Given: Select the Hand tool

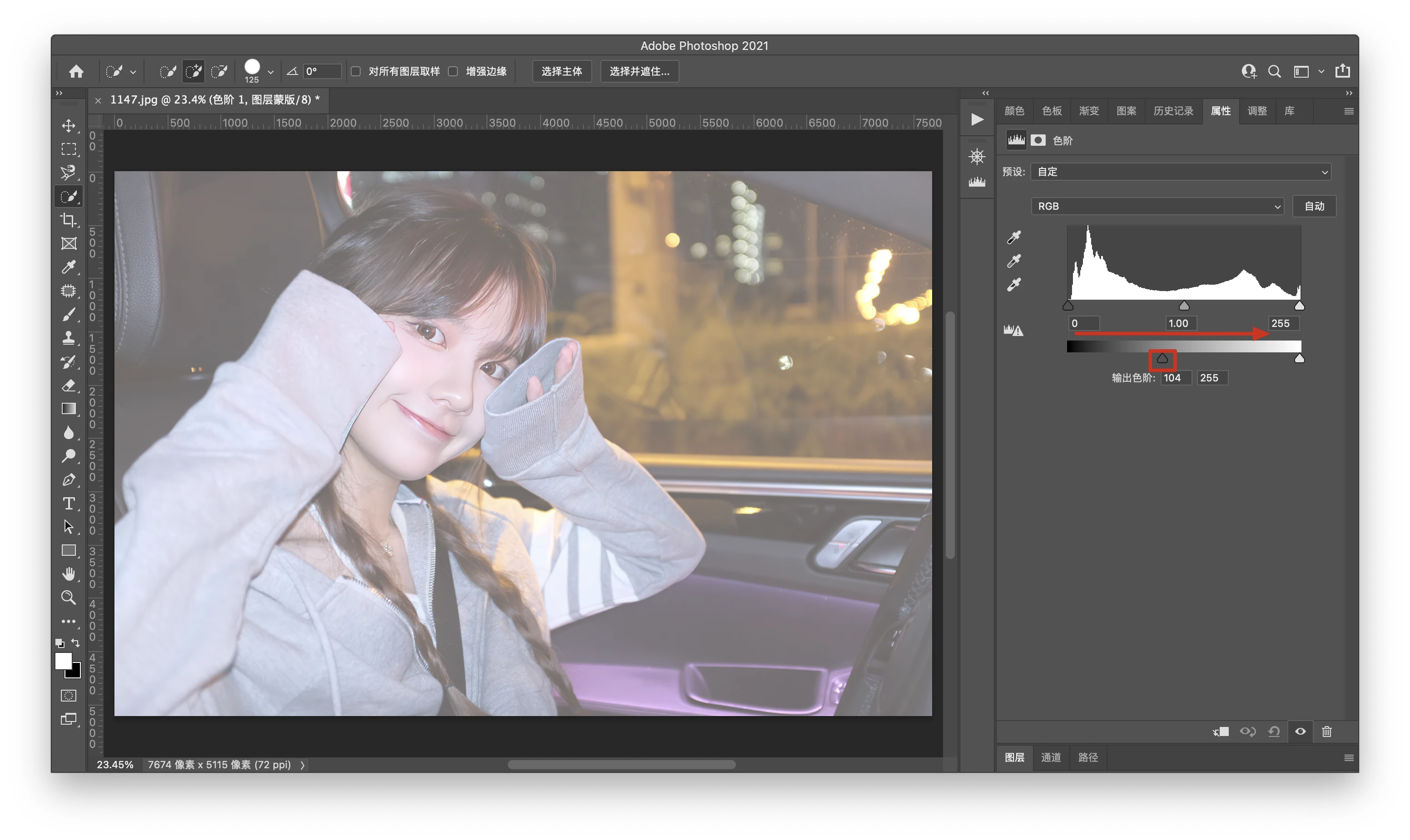Looking at the screenshot, I should [69, 574].
